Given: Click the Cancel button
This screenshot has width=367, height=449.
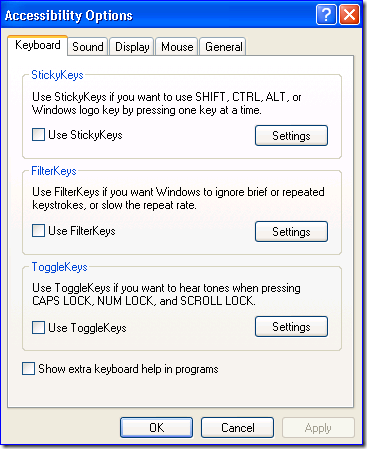Looking at the screenshot, I should coord(237,428).
